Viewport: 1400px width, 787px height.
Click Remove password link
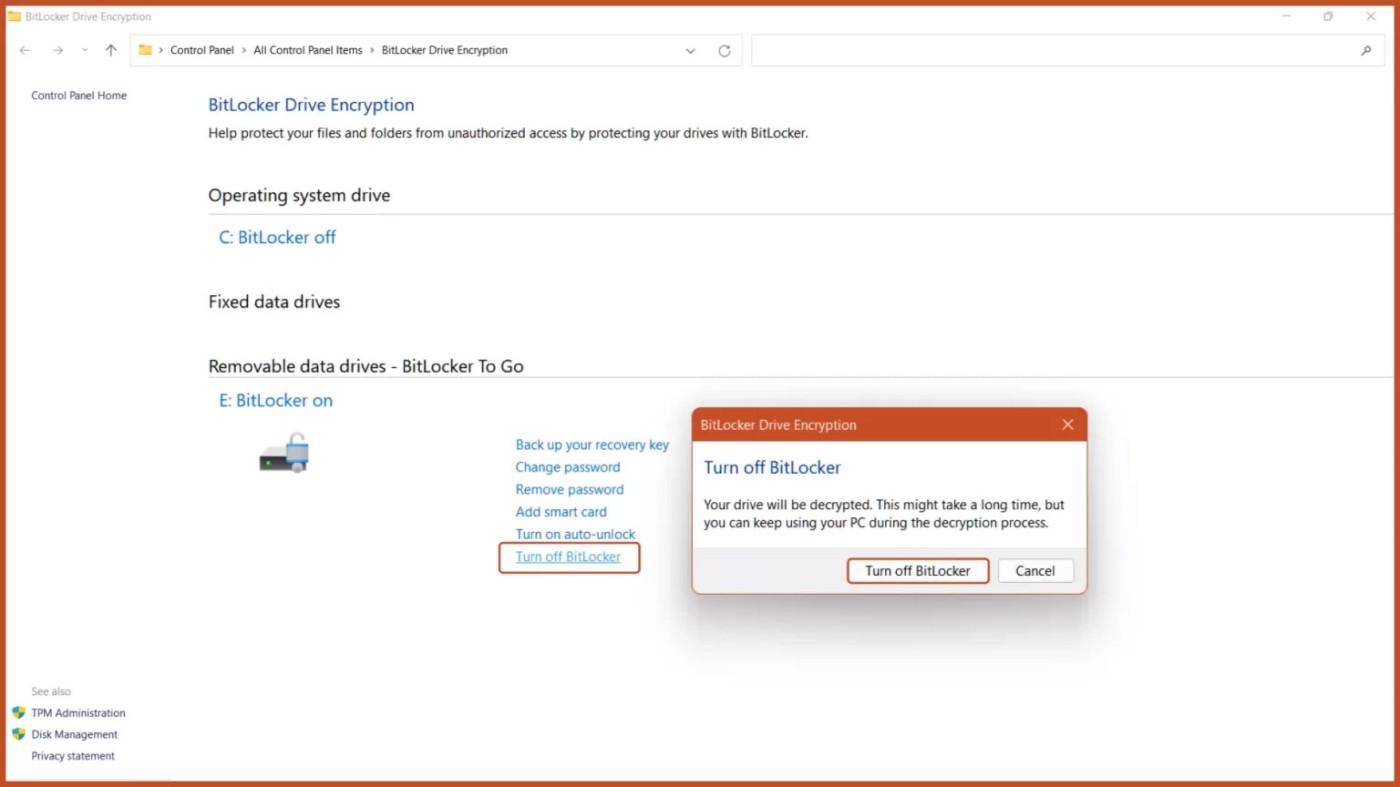pyautogui.click(x=569, y=490)
